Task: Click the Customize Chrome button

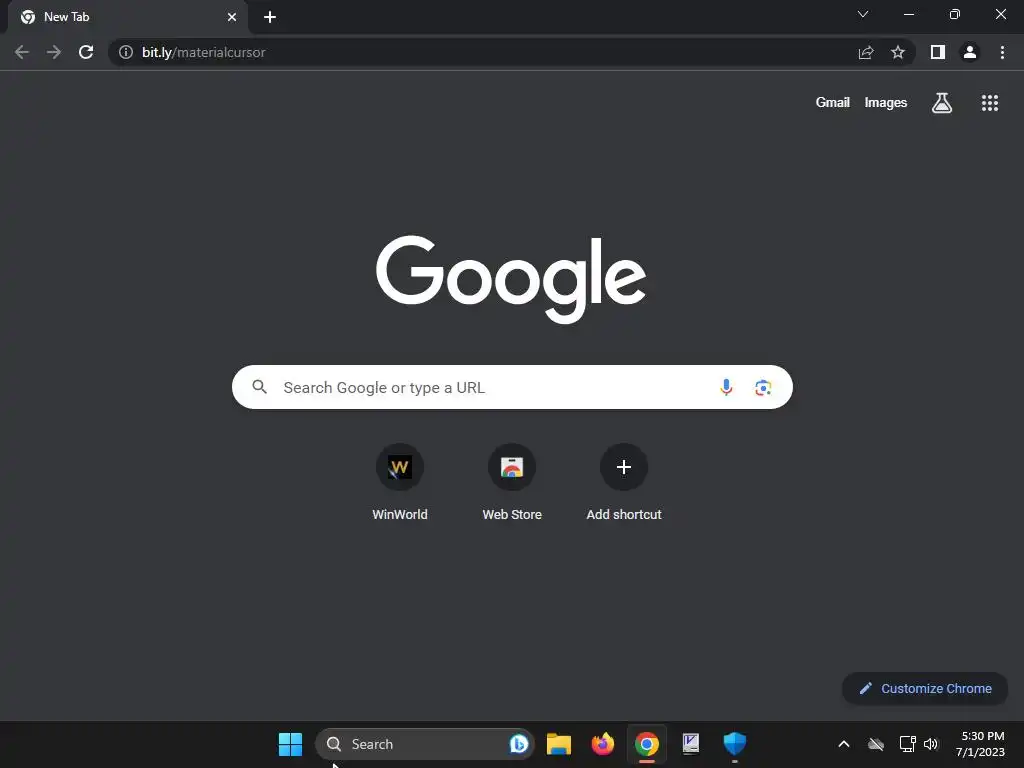Action: 925,688
